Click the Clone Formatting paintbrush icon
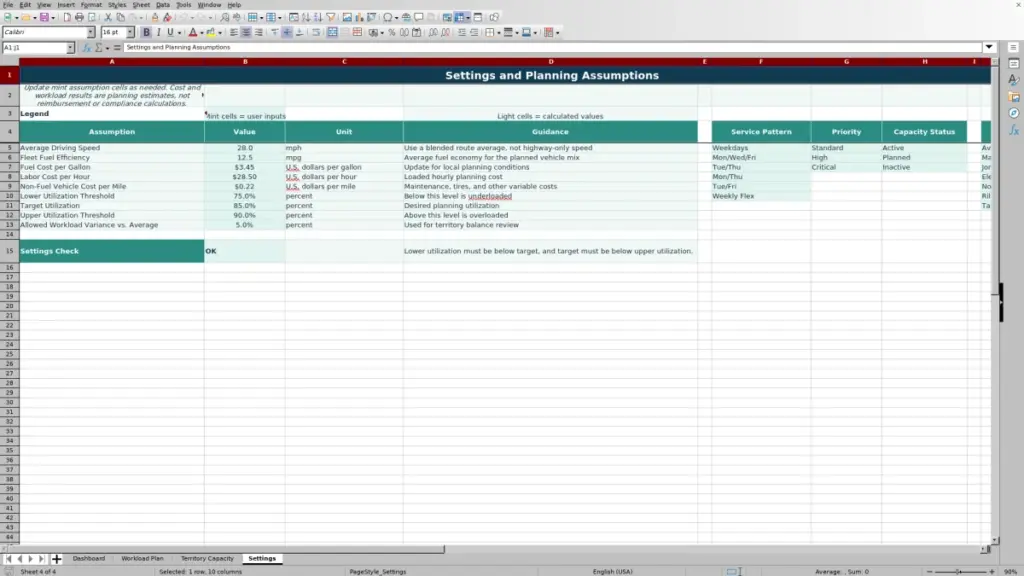Viewport: 1024px width, 576px height. click(155, 17)
